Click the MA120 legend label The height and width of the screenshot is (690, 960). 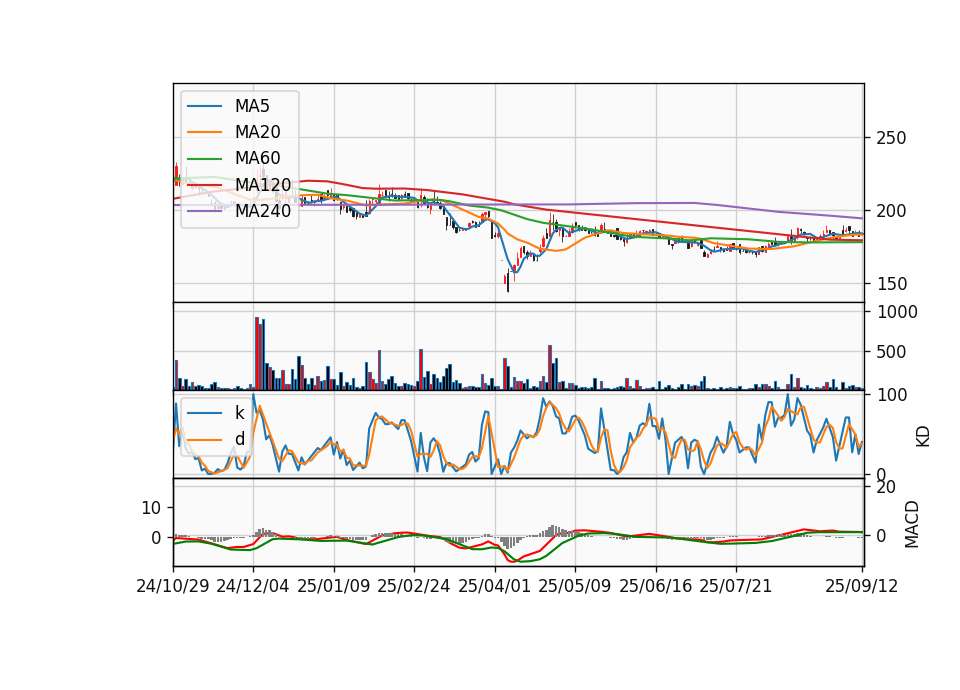click(263, 184)
